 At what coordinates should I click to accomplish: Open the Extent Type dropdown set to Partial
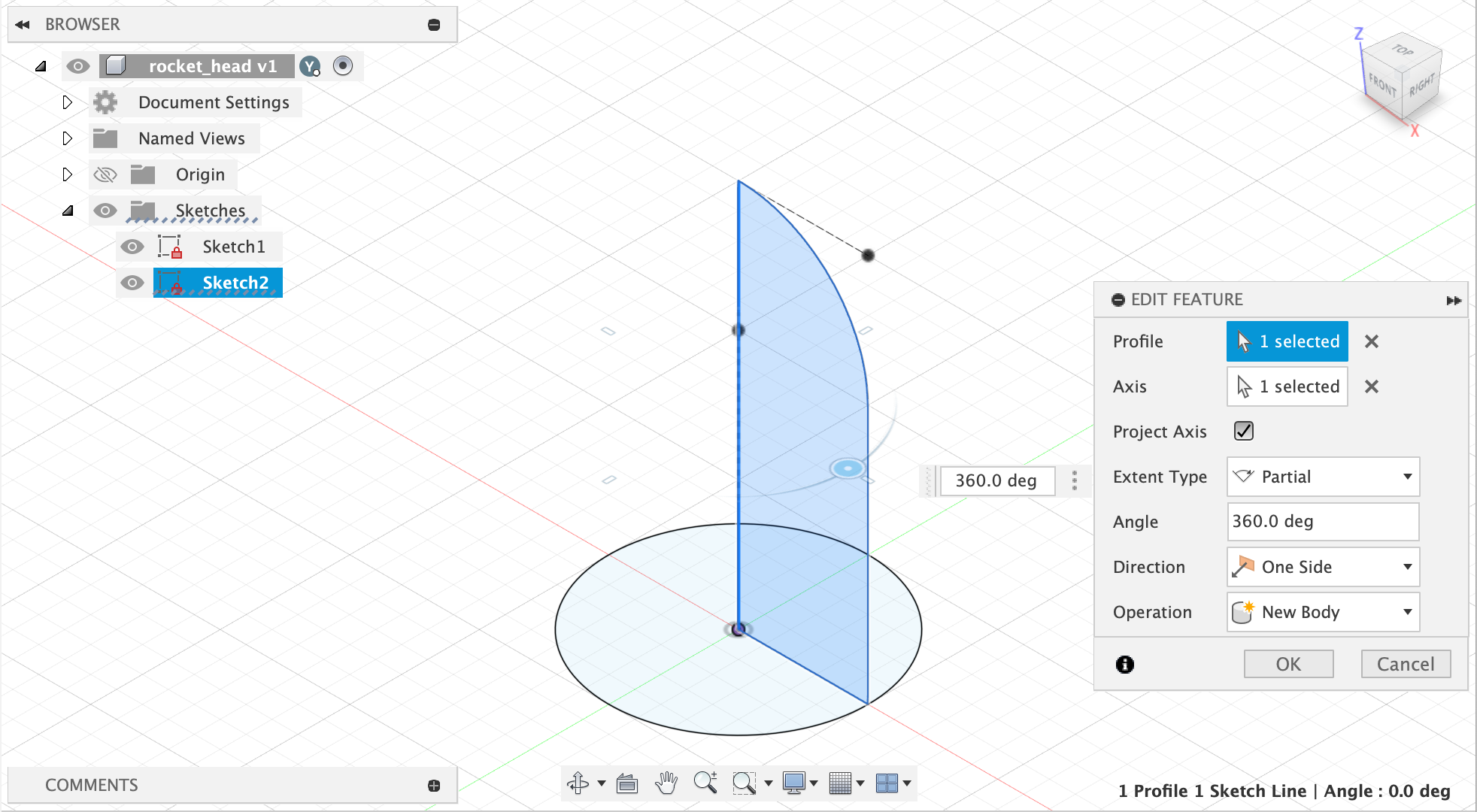click(1322, 477)
